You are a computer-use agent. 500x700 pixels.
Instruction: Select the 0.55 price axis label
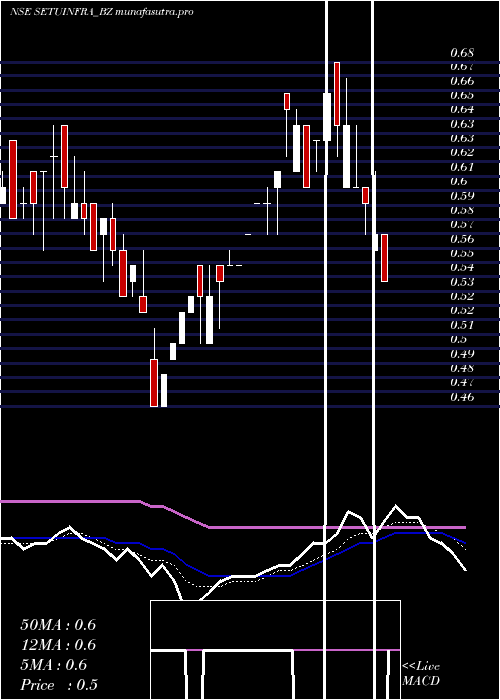click(462, 253)
